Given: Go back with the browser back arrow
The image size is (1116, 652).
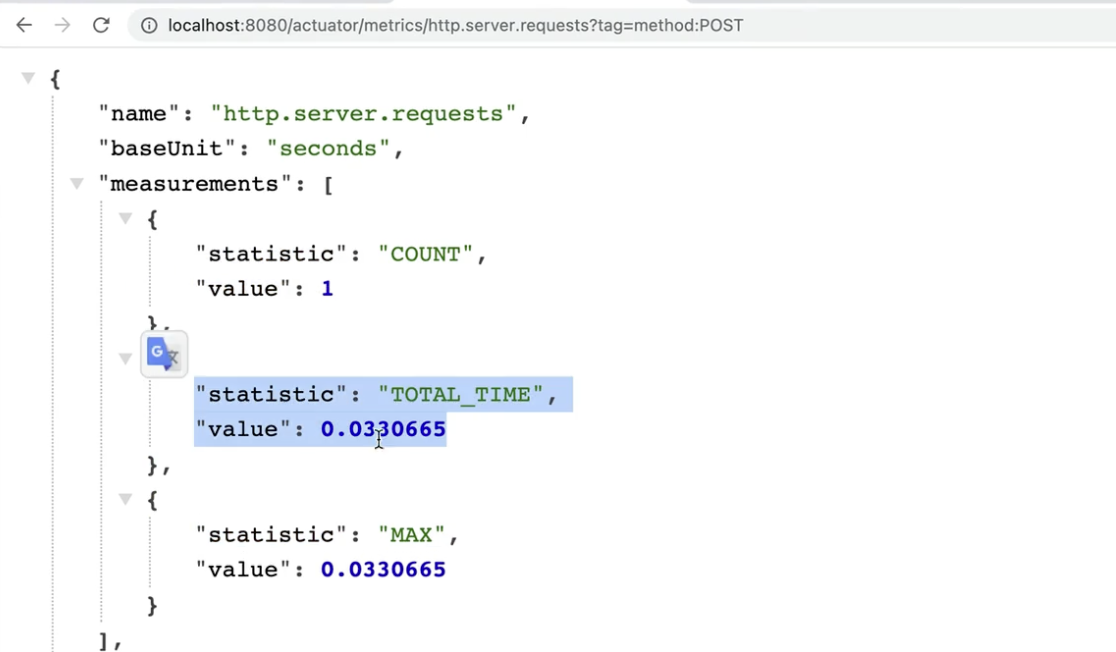Looking at the screenshot, I should click(24, 26).
